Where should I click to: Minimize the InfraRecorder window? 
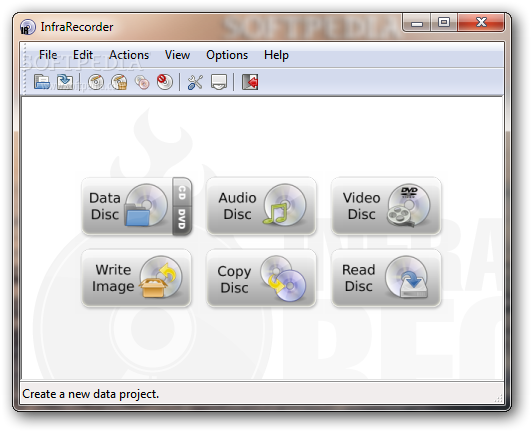(x=417, y=22)
